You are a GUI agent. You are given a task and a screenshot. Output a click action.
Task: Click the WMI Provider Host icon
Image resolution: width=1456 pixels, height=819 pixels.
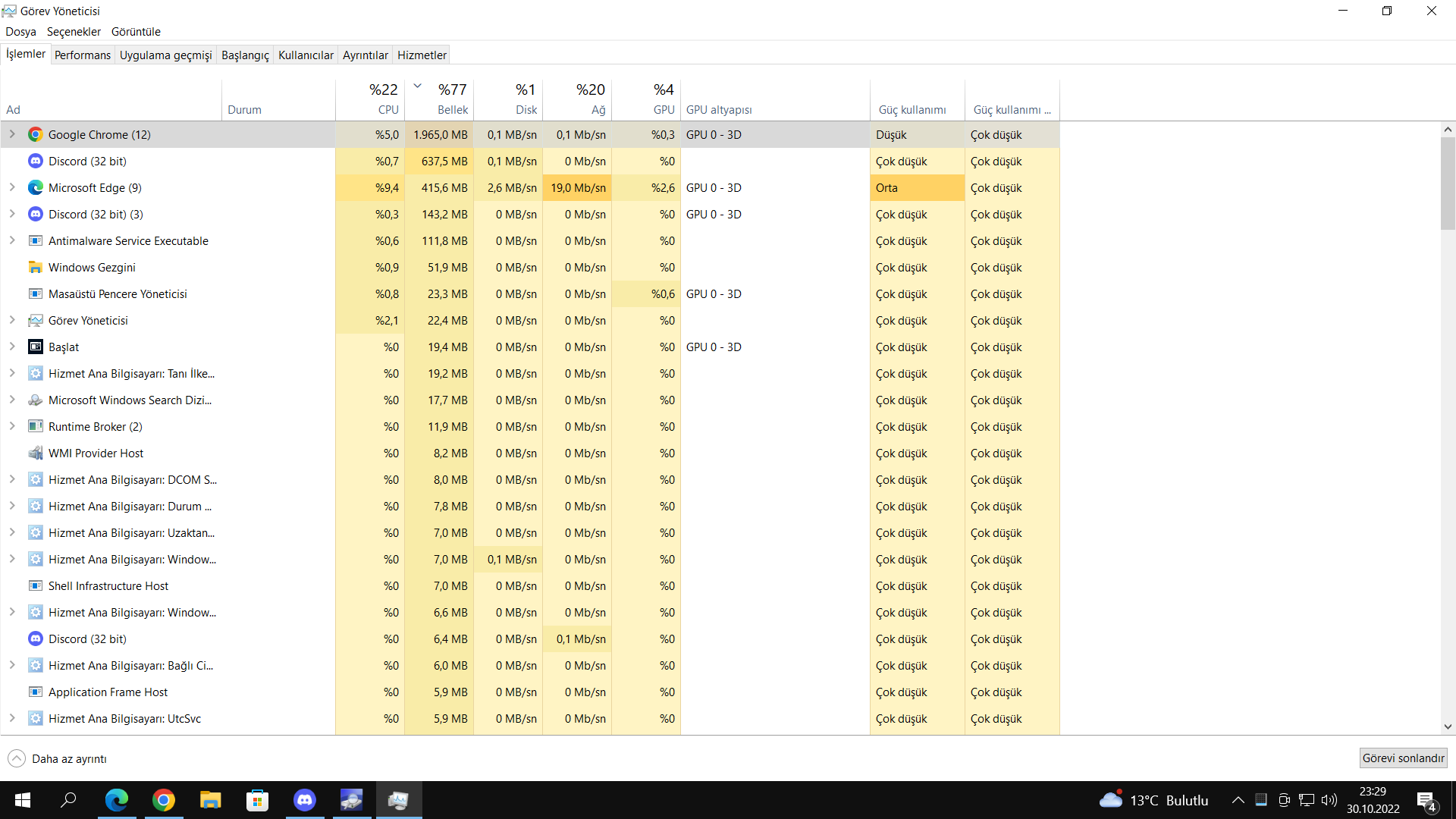point(35,453)
